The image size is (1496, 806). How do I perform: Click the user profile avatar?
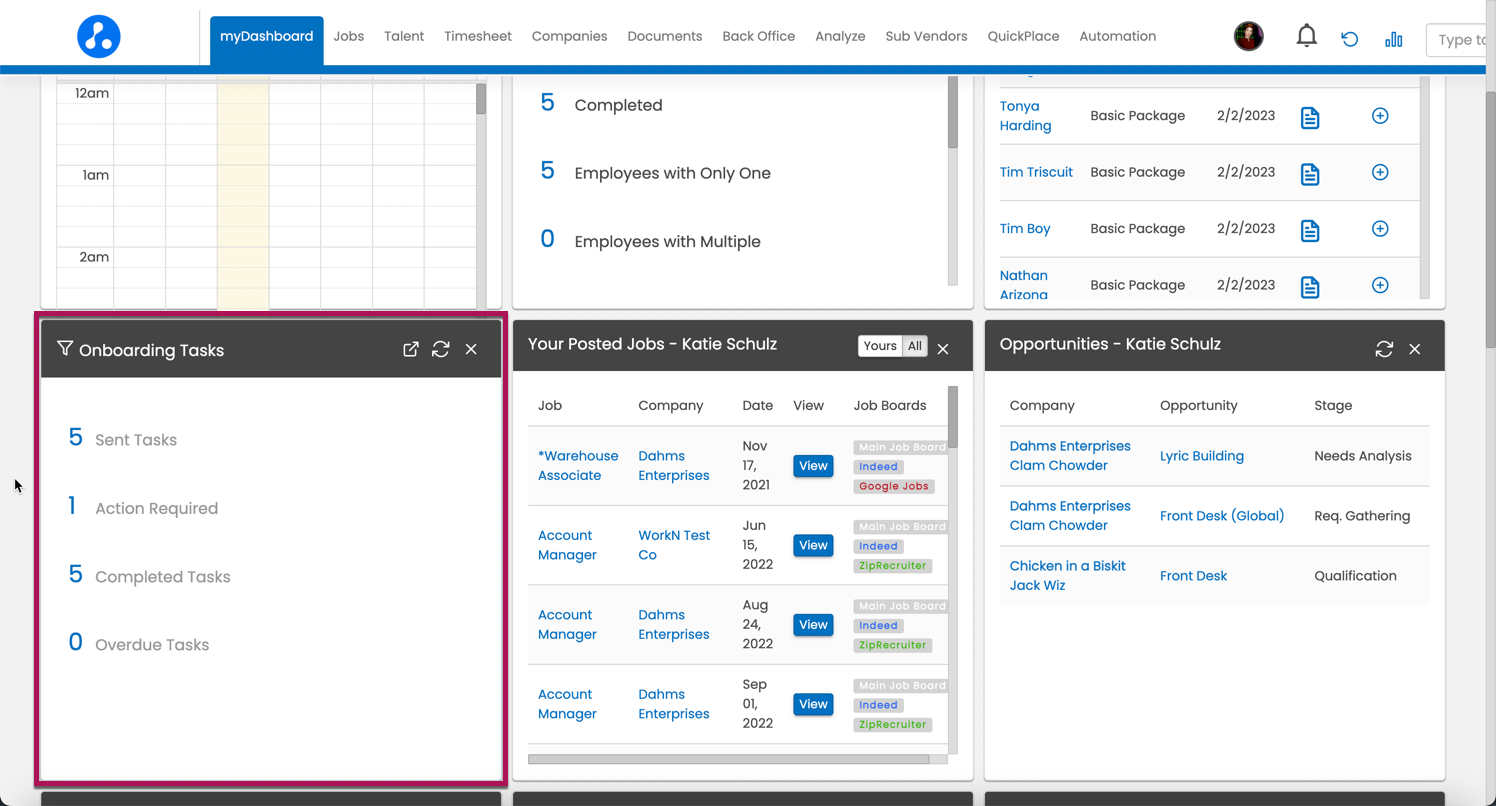[x=1249, y=36]
